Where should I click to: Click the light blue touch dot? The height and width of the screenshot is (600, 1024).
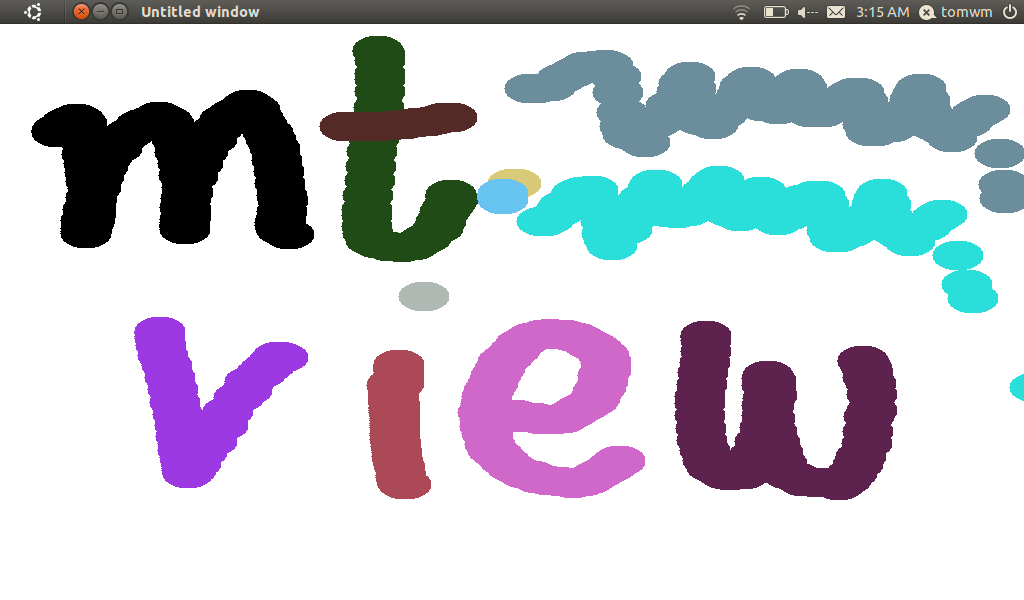coord(502,196)
